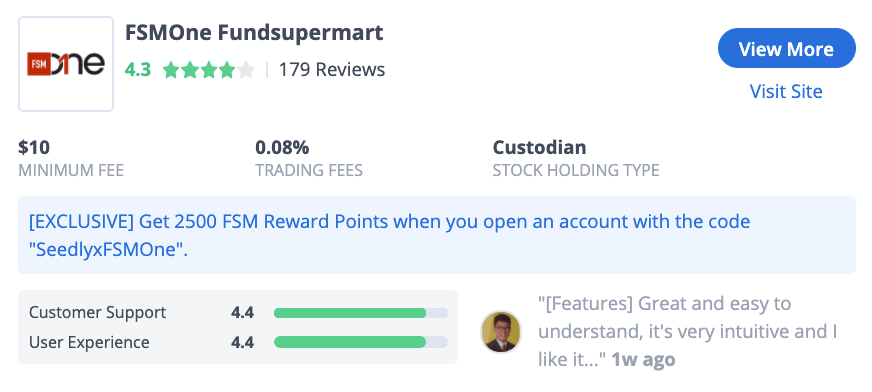Click the second green rating star
872x392 pixels.
pos(190,70)
